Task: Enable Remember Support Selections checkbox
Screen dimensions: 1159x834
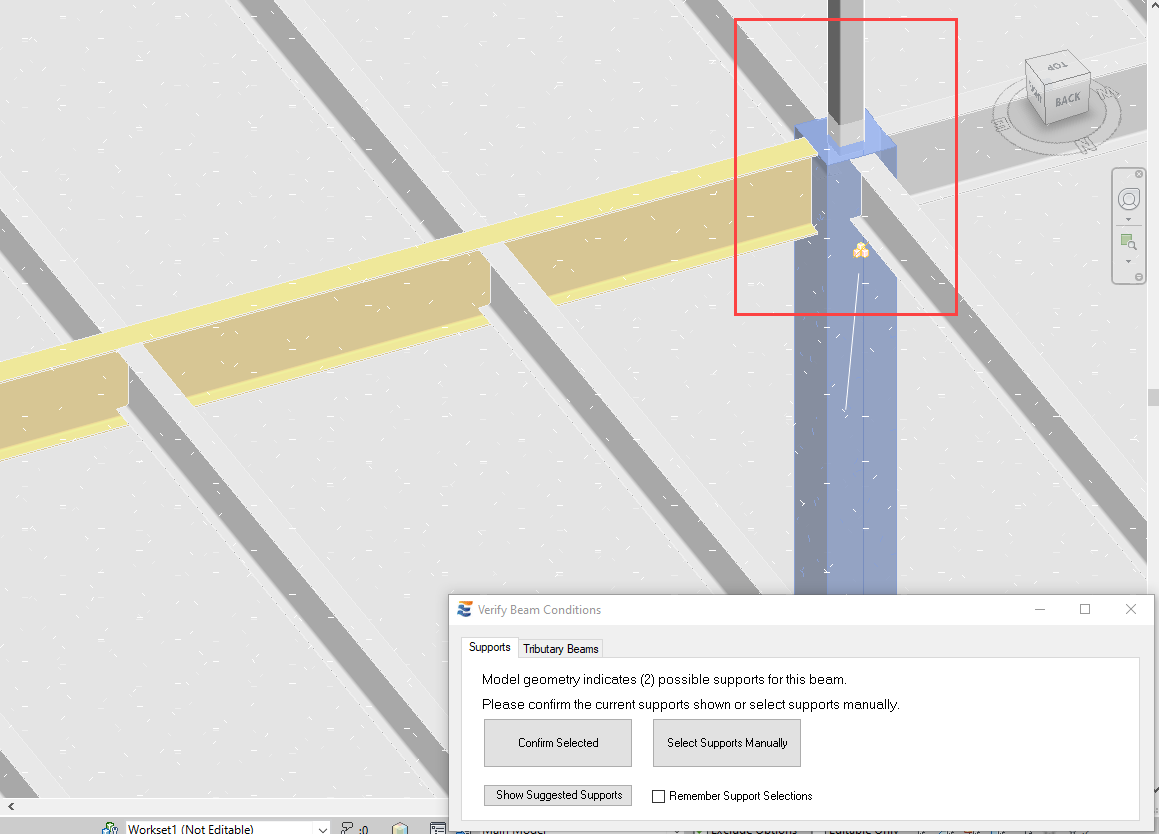Action: coord(658,796)
